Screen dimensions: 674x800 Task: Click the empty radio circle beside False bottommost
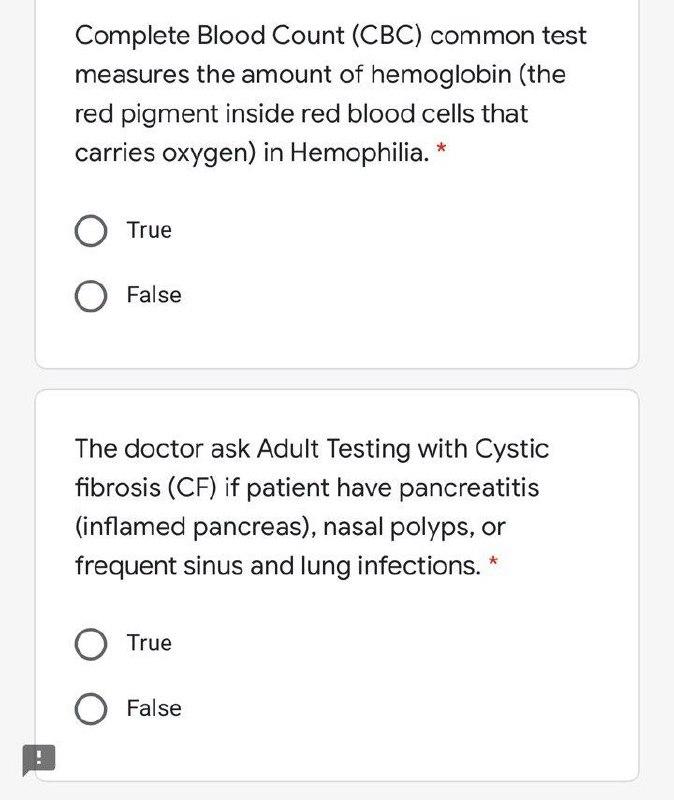[91, 708]
